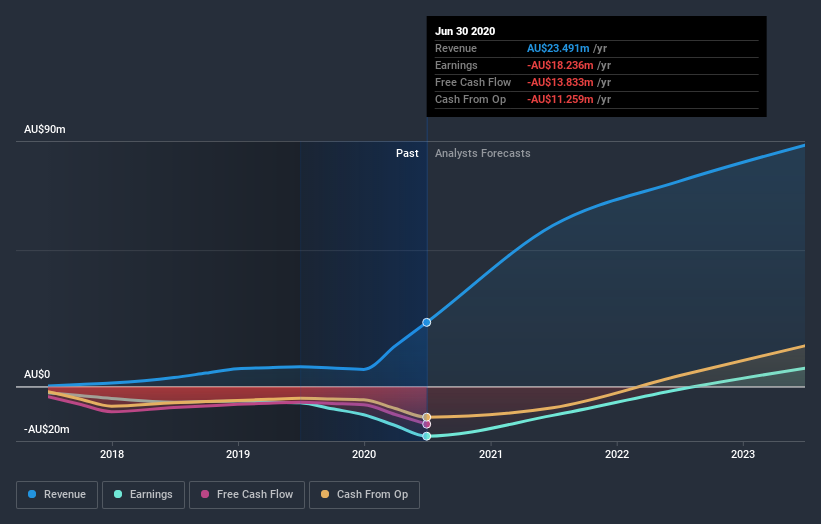Click the pink Free Cash Flow data point
Screen dimensions: 821x524
pyautogui.click(x=427, y=424)
